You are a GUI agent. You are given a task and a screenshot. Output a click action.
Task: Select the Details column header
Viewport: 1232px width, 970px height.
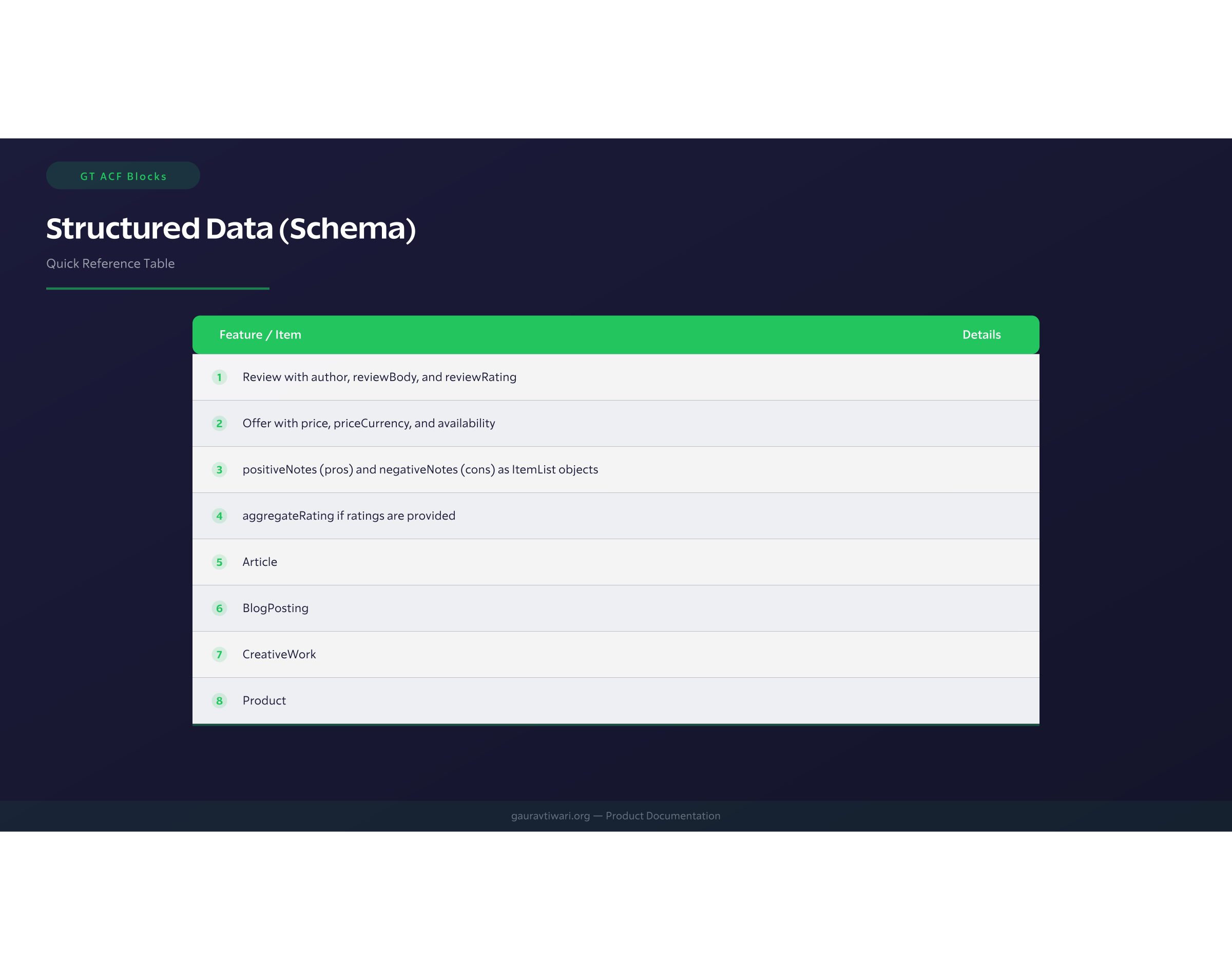(980, 334)
